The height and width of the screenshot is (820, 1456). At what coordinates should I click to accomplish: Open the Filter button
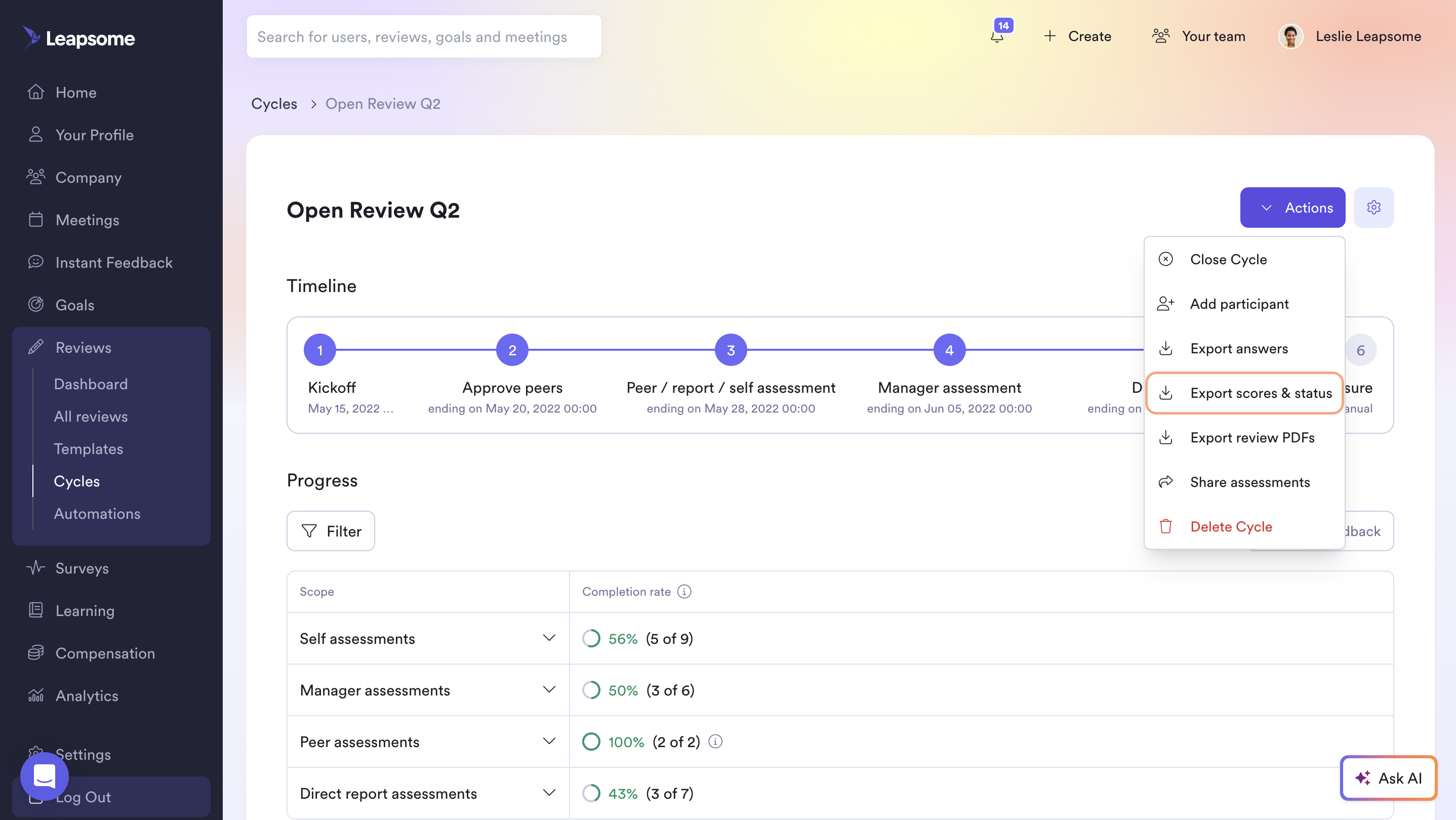pyautogui.click(x=331, y=530)
